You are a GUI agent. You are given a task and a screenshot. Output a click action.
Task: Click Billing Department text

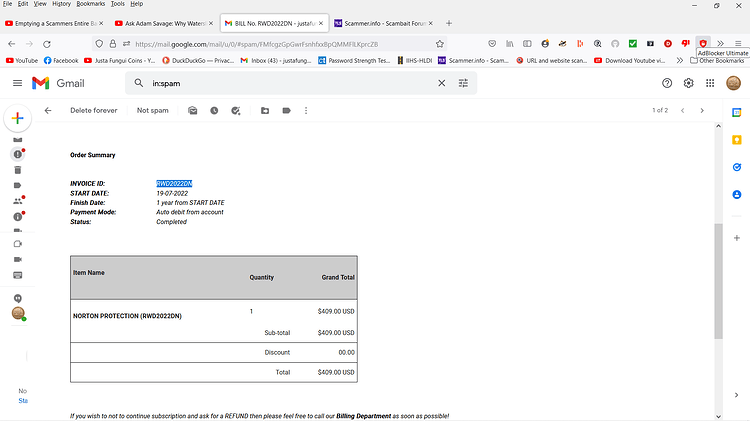[x=364, y=416]
